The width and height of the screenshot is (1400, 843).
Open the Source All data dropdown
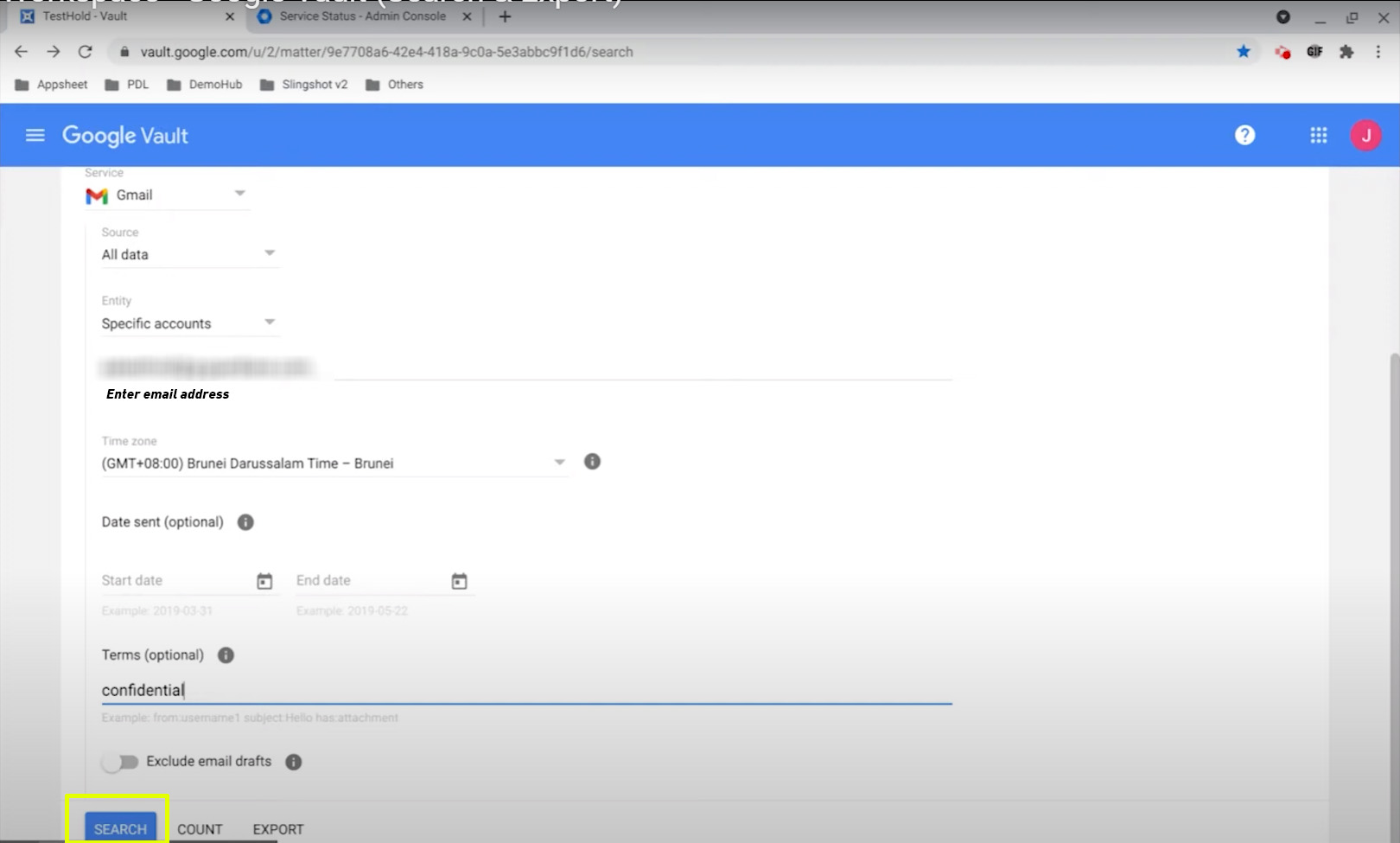click(189, 254)
